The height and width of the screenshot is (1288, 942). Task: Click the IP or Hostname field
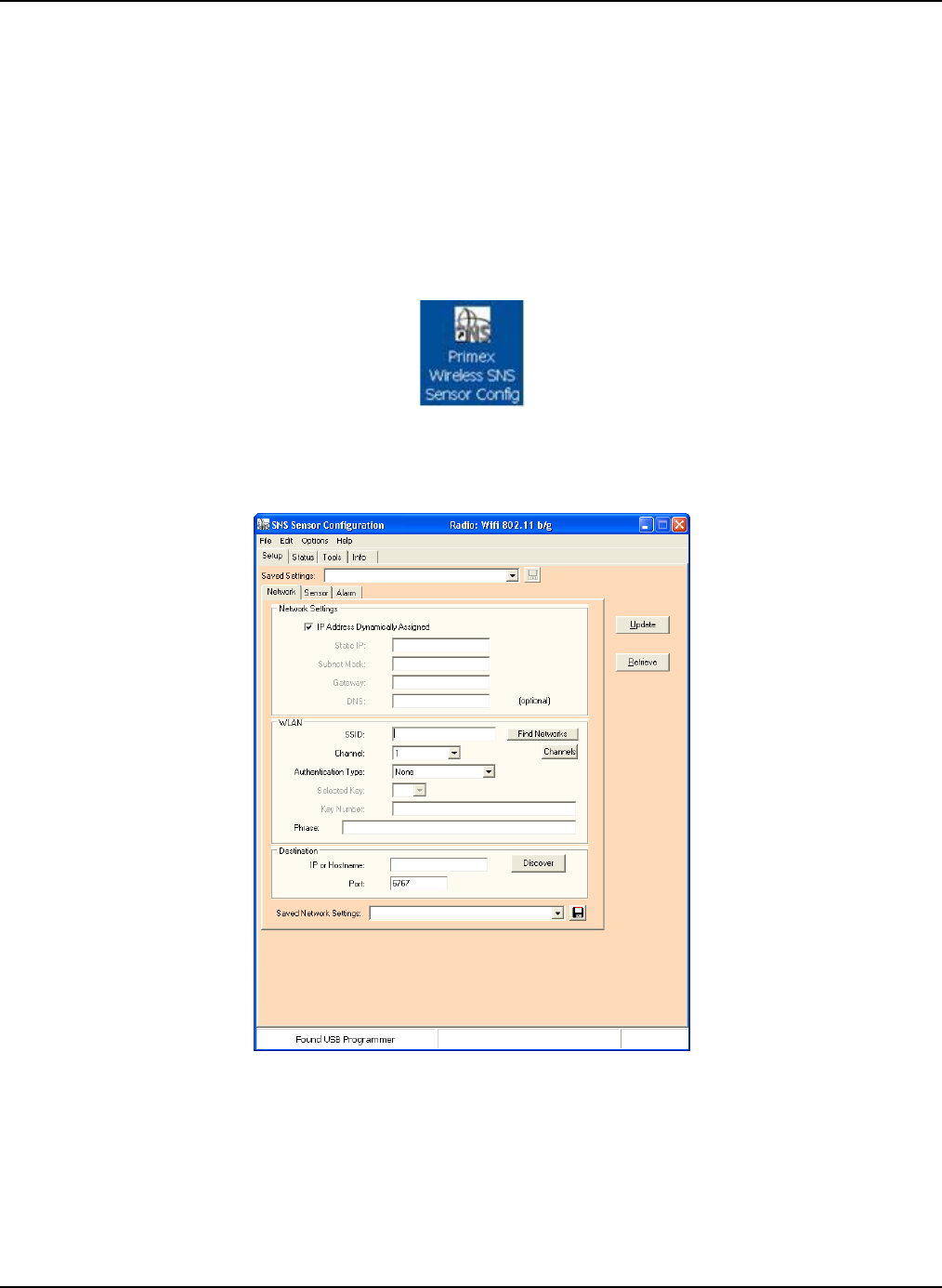(438, 864)
